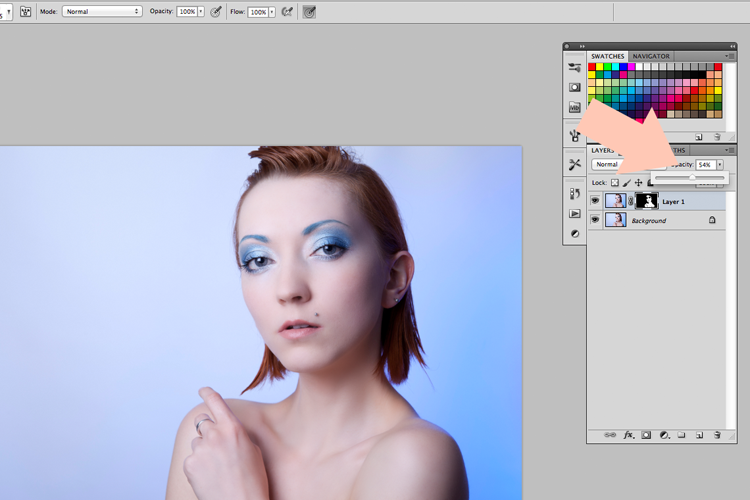Open the Actions play-button panel icon
Viewport: 750px width, 500px height.
[x=574, y=213]
